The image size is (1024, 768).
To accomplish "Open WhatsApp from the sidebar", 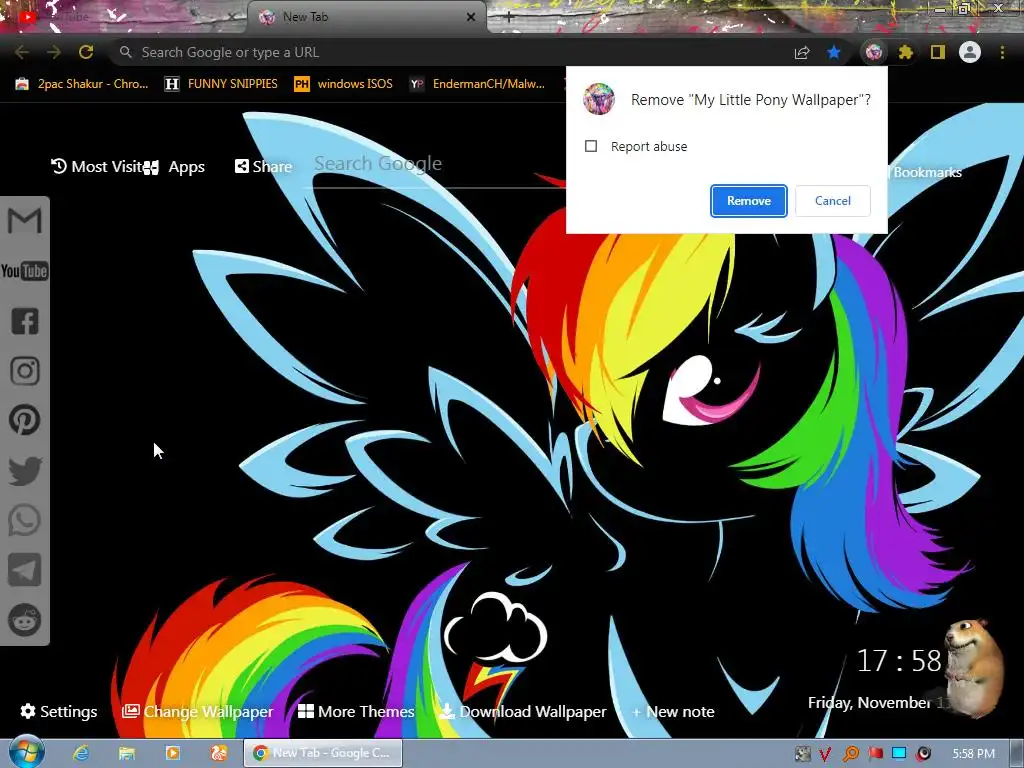I will tap(25, 520).
